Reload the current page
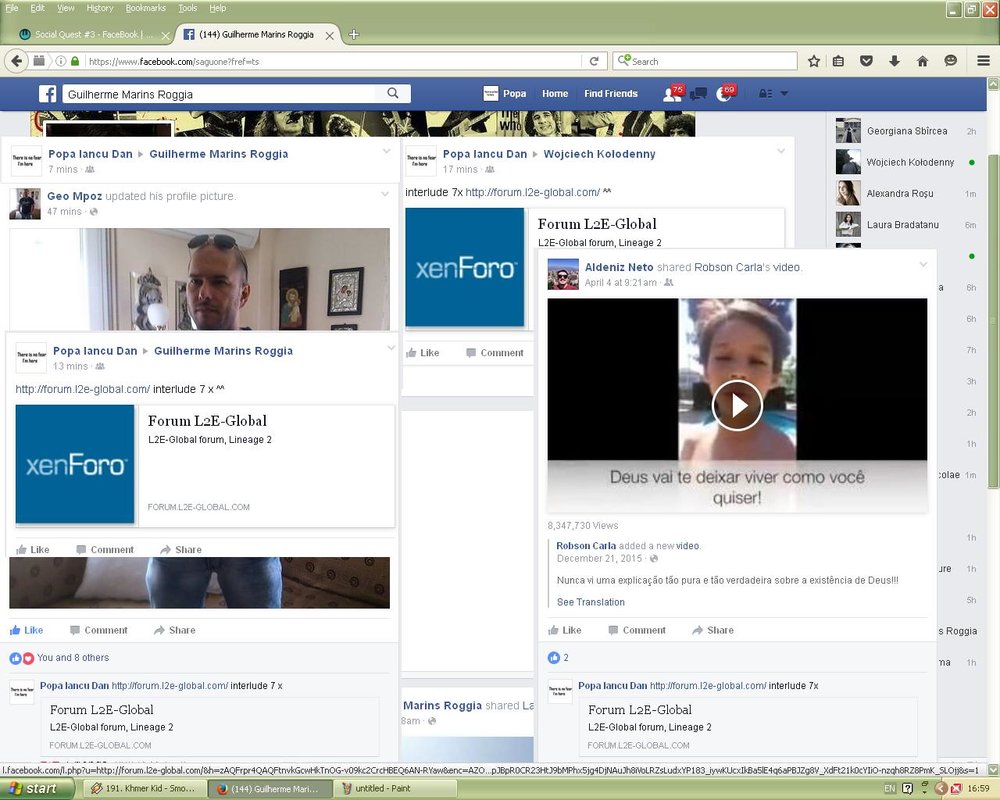Image resolution: width=1000 pixels, height=800 pixels. 594,61
